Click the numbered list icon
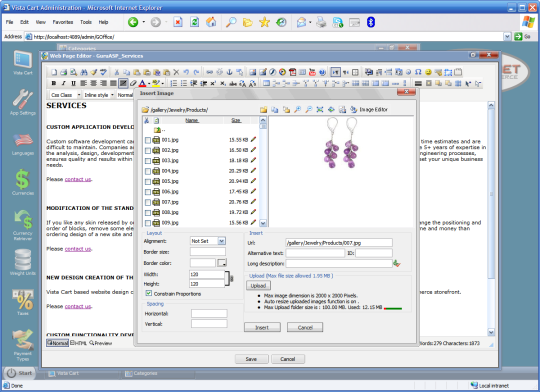The height and width of the screenshot is (392, 540). point(174,83)
